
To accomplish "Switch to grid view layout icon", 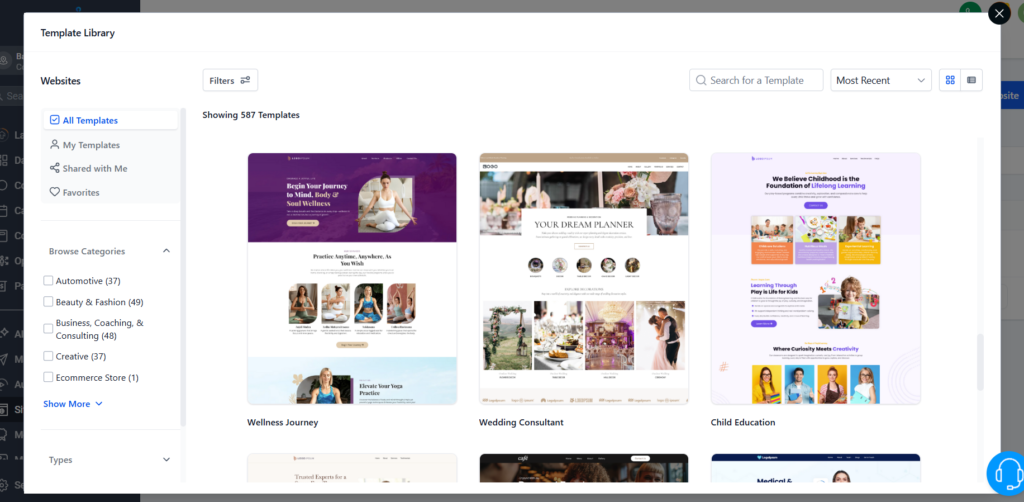I will [950, 80].
